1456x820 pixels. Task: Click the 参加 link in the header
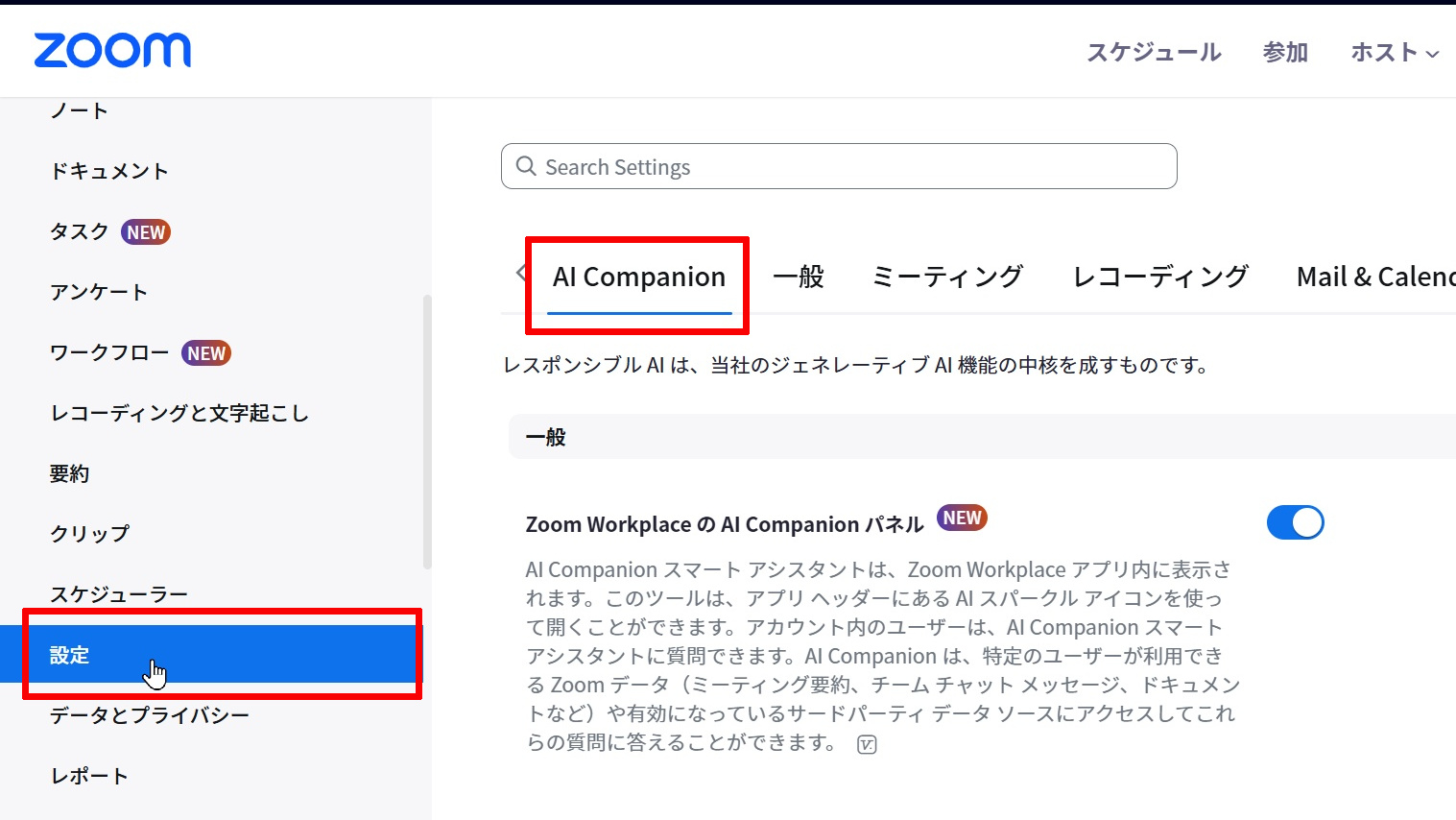[1285, 53]
